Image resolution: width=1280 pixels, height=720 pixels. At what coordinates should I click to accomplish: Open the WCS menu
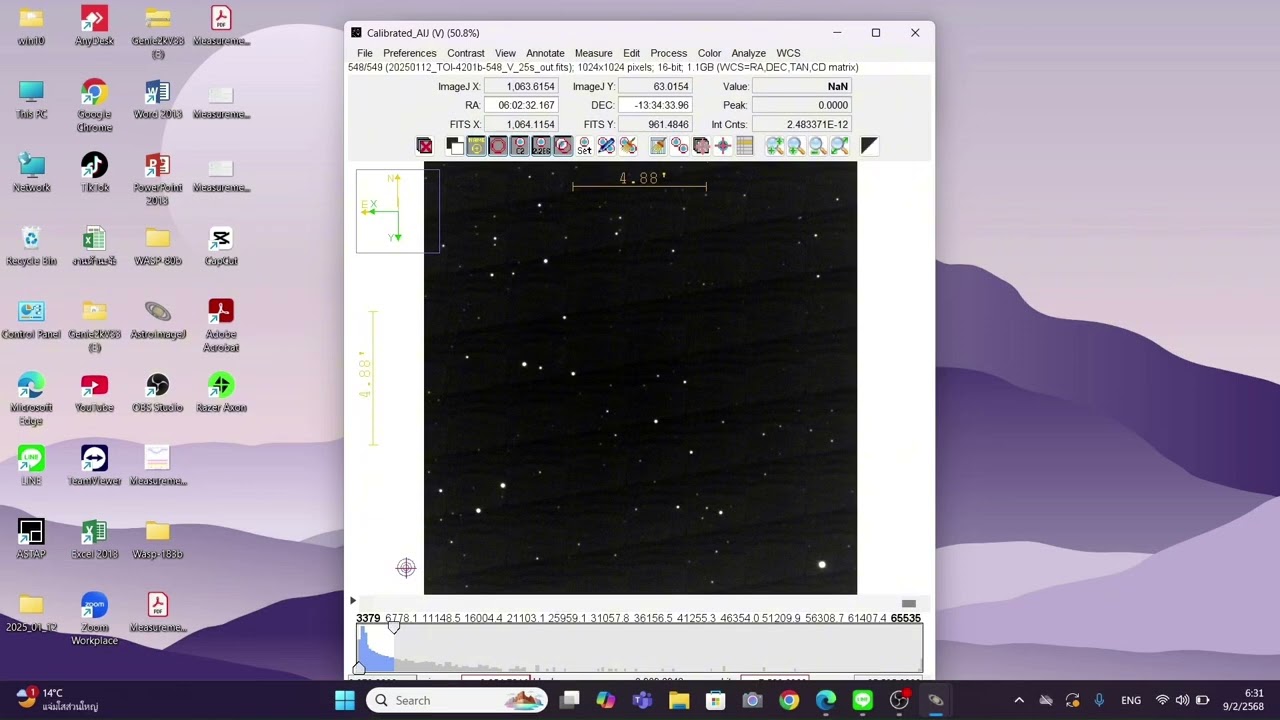[788, 53]
